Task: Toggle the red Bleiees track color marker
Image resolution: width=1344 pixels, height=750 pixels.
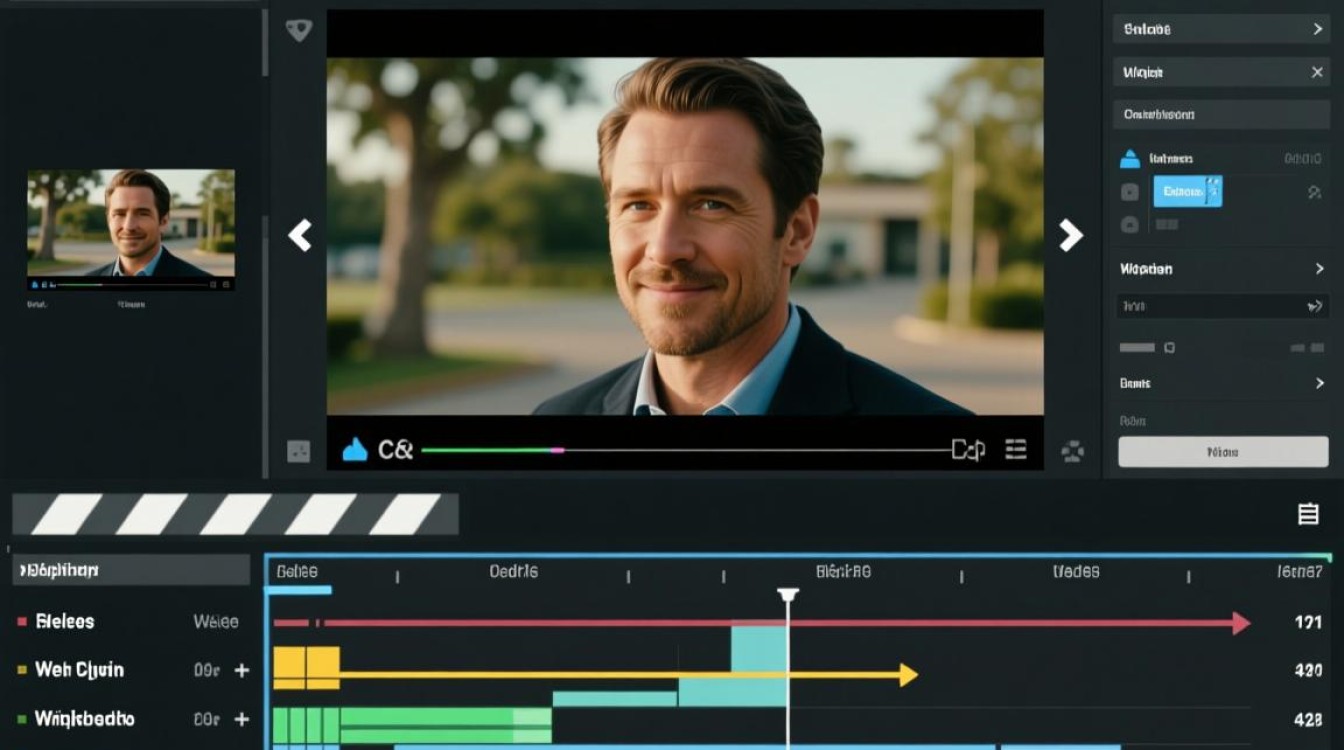Action: coord(22,622)
